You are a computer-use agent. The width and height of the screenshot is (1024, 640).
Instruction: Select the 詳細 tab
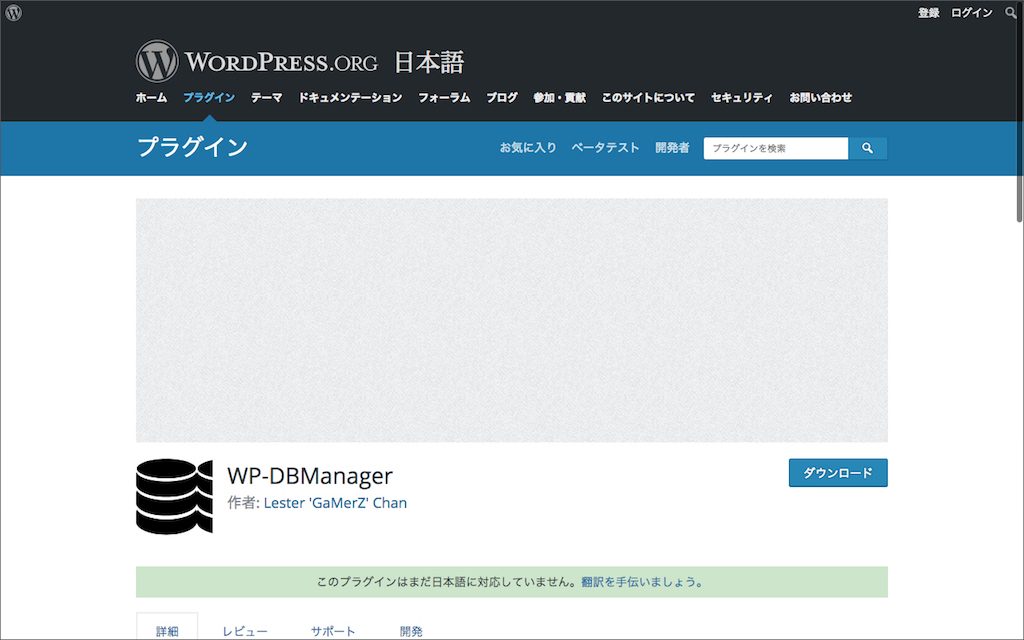(x=167, y=629)
